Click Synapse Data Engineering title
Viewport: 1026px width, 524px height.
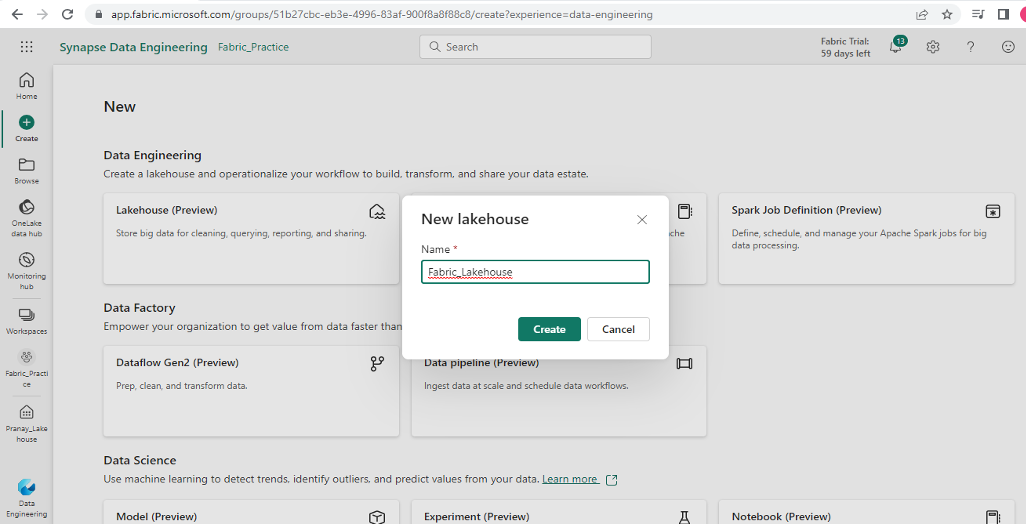[x=133, y=47]
